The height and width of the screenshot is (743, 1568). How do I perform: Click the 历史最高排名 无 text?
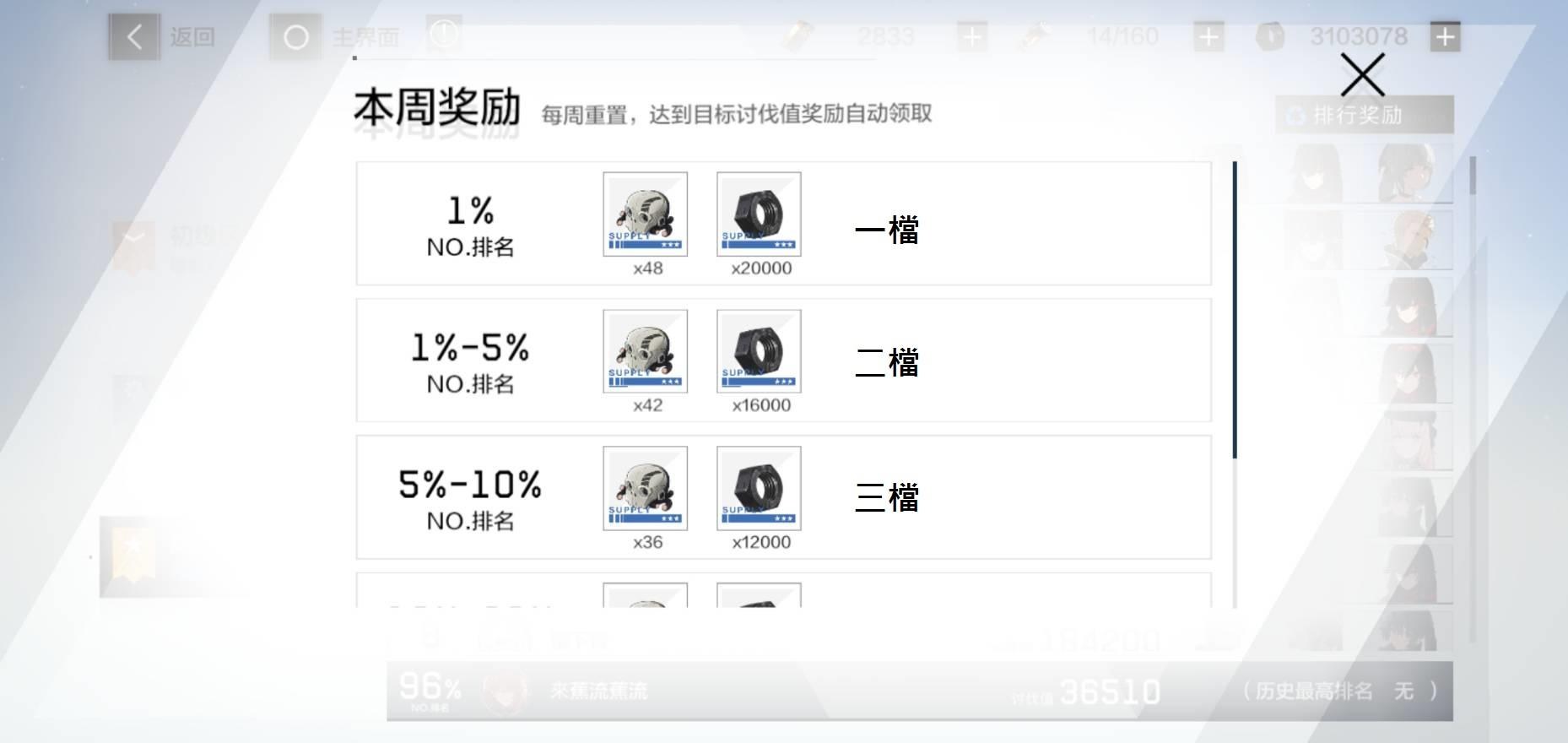click(x=1340, y=691)
